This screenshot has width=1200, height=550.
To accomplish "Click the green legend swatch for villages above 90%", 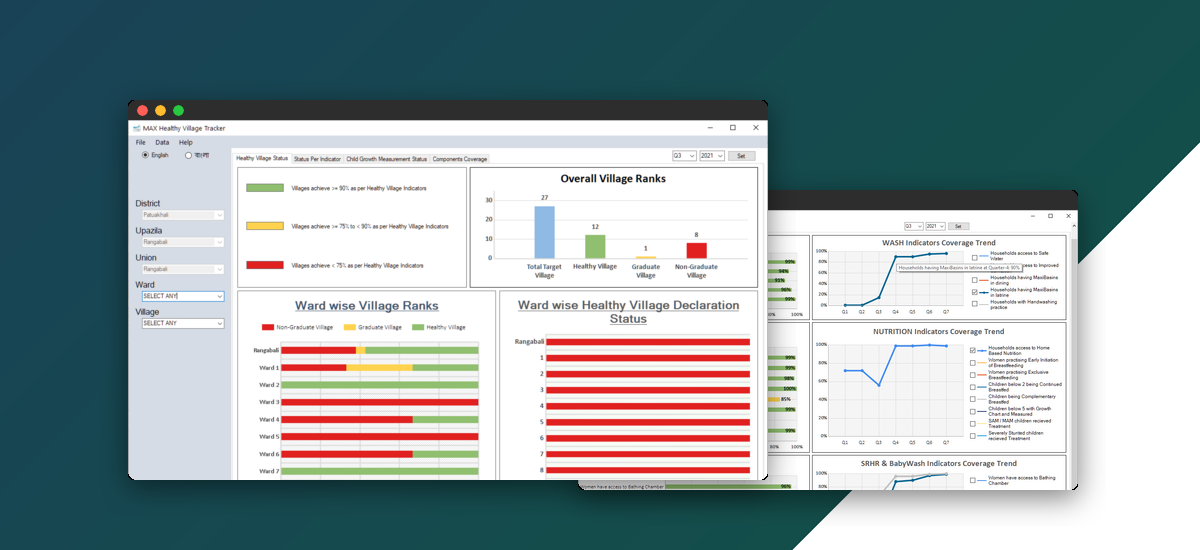I will (264, 188).
